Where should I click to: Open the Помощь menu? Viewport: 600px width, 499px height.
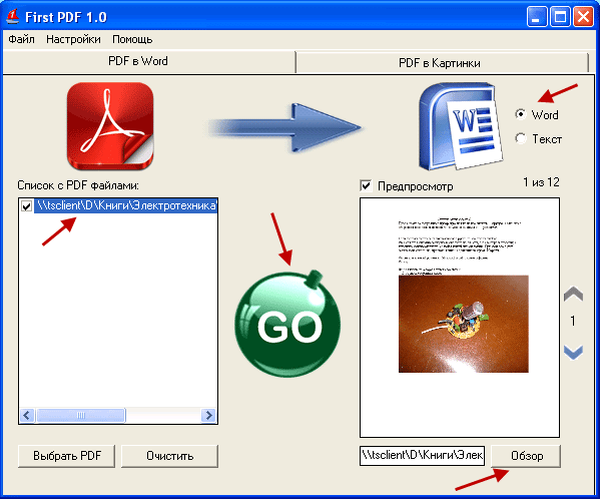pos(132,40)
